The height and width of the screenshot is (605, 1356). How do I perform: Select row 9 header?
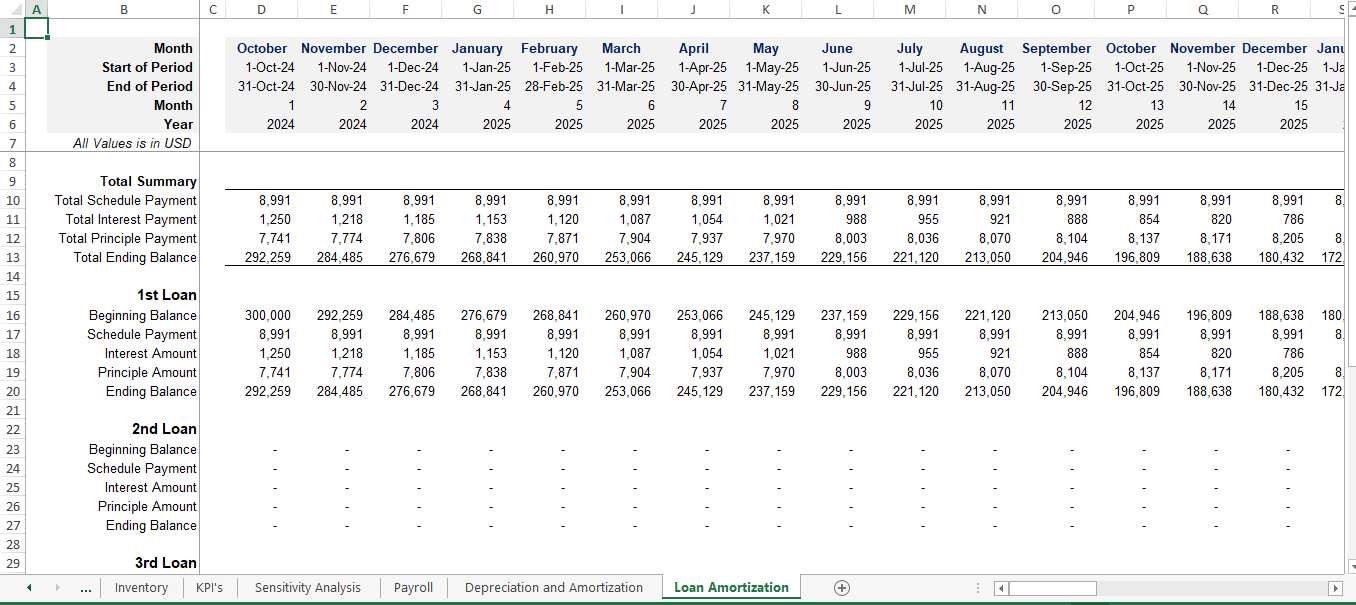coord(11,181)
